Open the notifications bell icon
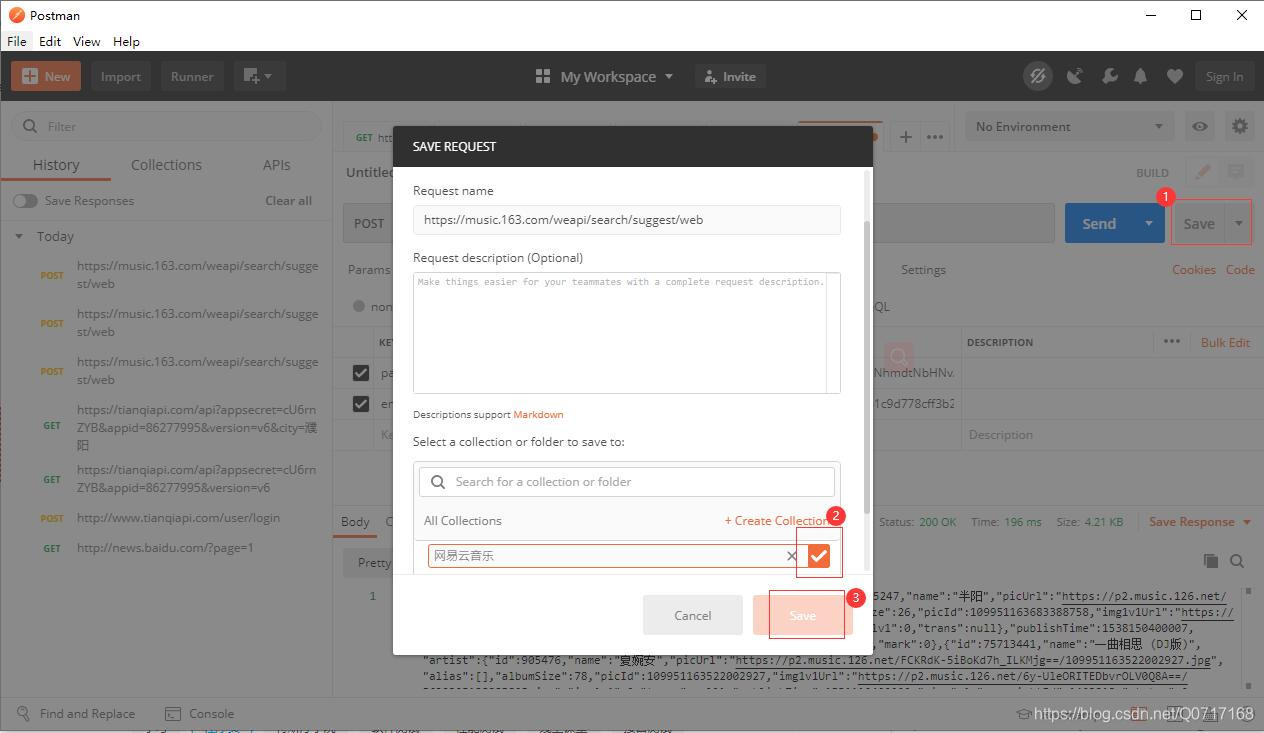Viewport: 1264px width, 733px height. coord(1140,76)
